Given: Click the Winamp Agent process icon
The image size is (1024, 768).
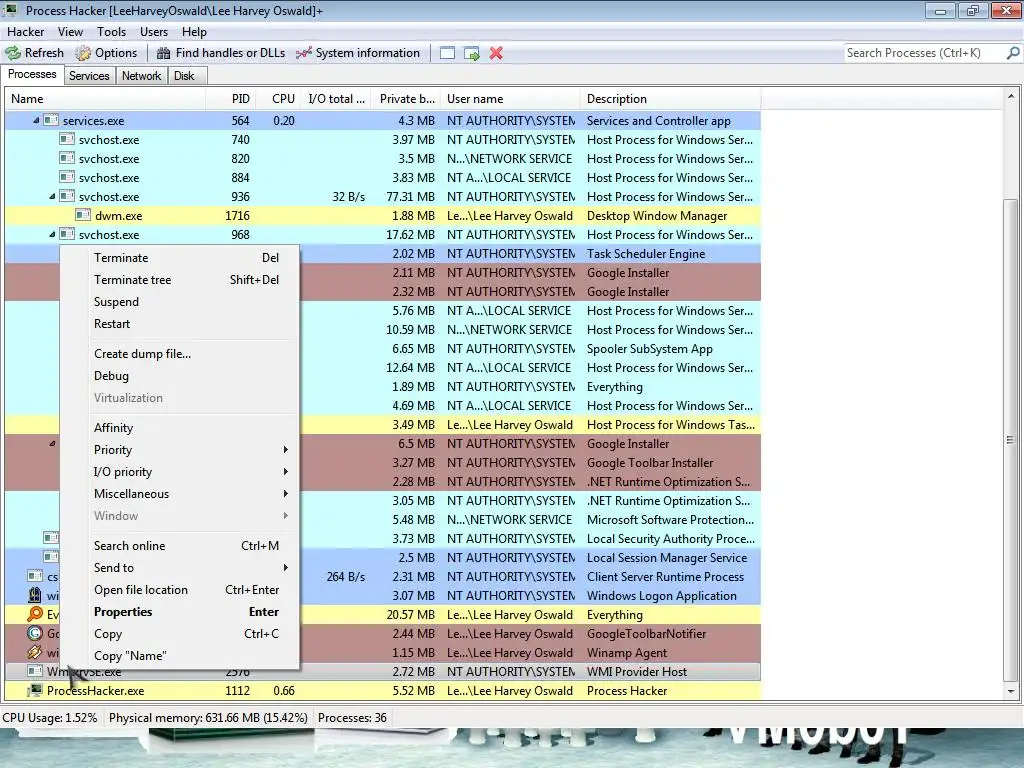Looking at the screenshot, I should [x=35, y=652].
